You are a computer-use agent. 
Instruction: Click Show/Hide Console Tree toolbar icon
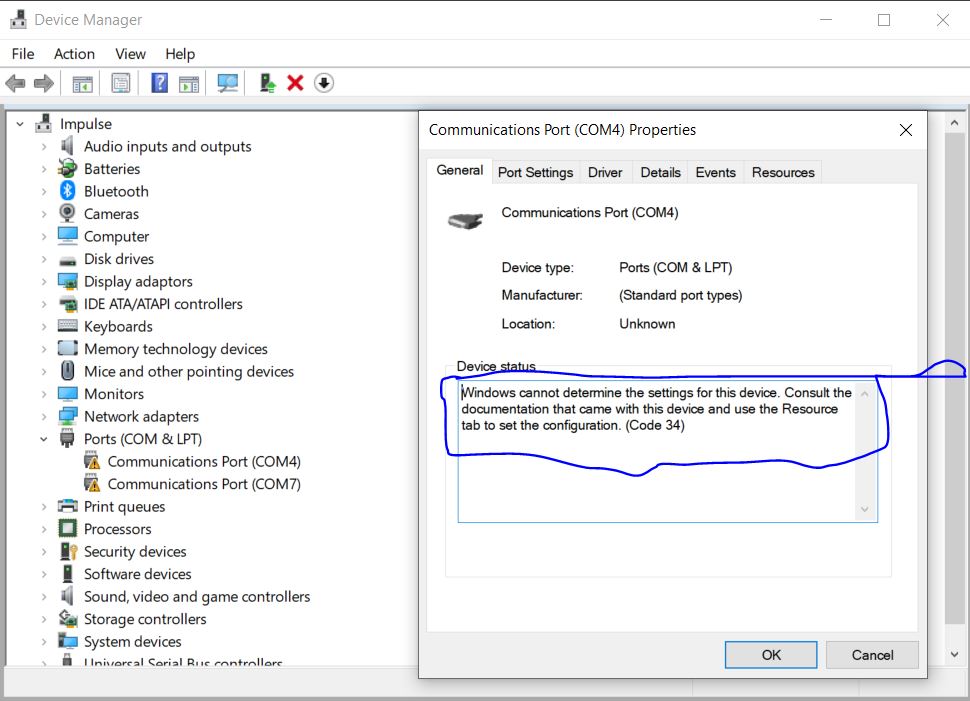[82, 83]
